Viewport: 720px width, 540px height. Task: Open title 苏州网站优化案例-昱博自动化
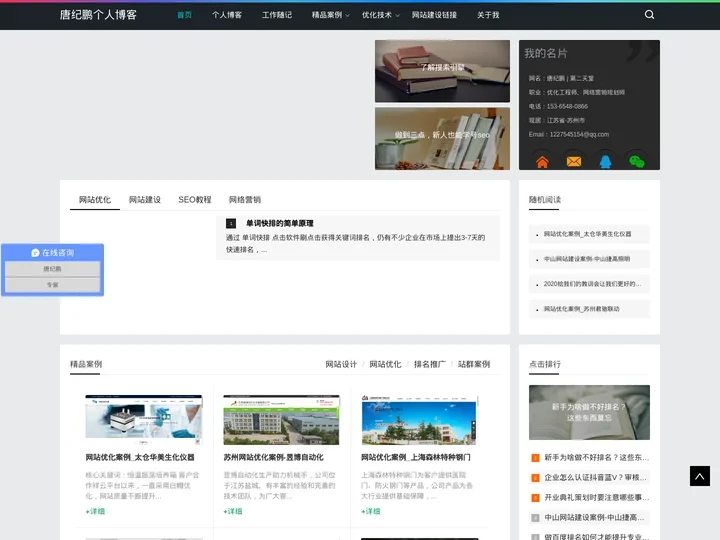tap(274, 457)
